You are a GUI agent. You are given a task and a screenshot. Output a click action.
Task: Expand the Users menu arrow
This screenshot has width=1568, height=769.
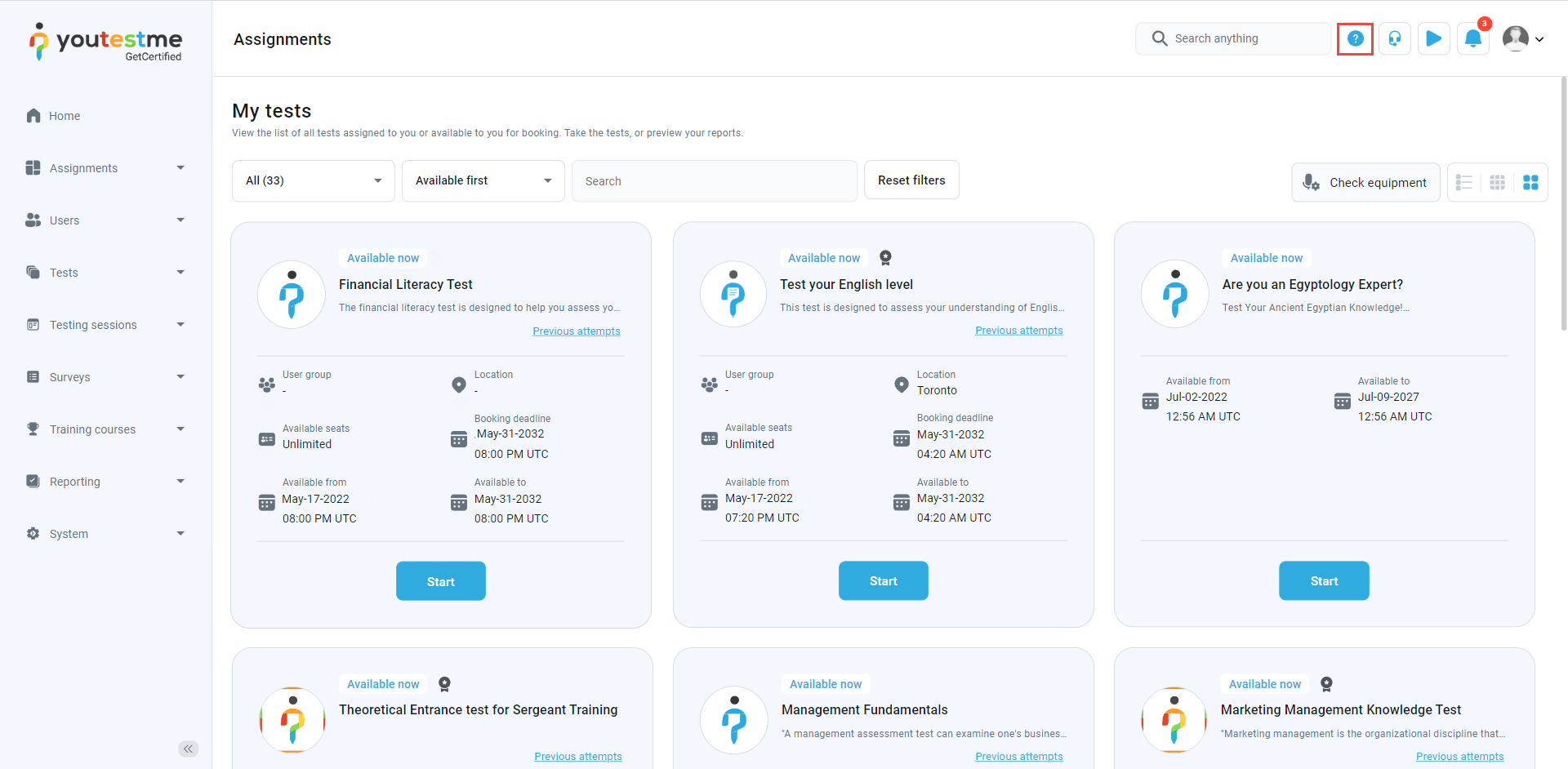(x=180, y=220)
